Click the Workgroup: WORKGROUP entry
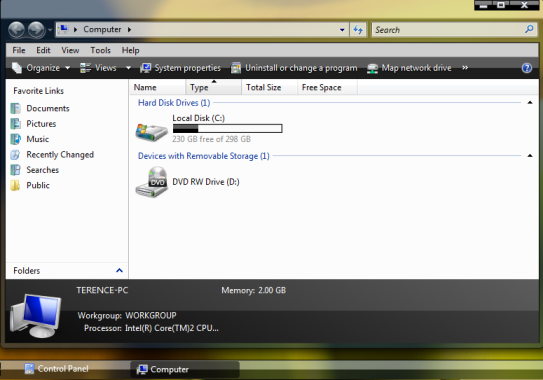The width and height of the screenshot is (543, 380). click(x=127, y=316)
